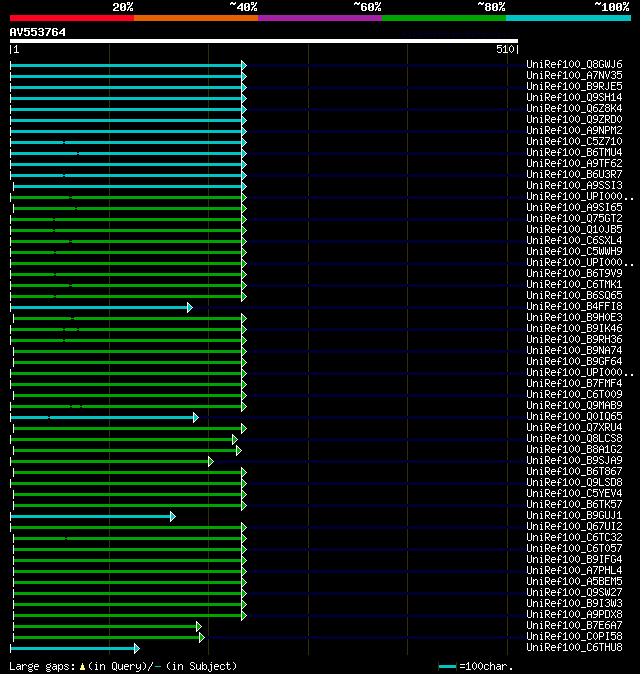This screenshot has height=674, width=640.
Task: Select the UniRef100_A7NV35 label
Action: pyautogui.click(x=574, y=76)
